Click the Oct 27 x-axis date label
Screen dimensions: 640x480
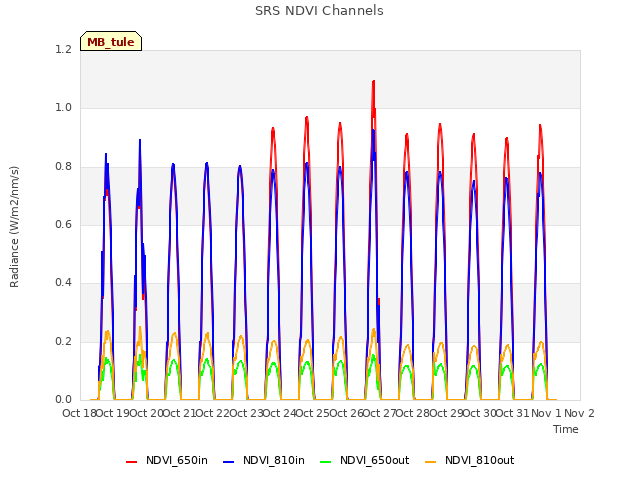click(379, 413)
